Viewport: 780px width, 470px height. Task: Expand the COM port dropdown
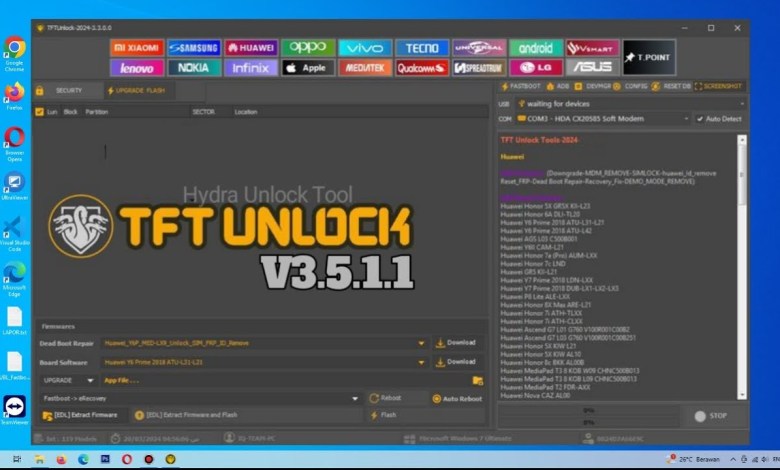click(x=686, y=118)
